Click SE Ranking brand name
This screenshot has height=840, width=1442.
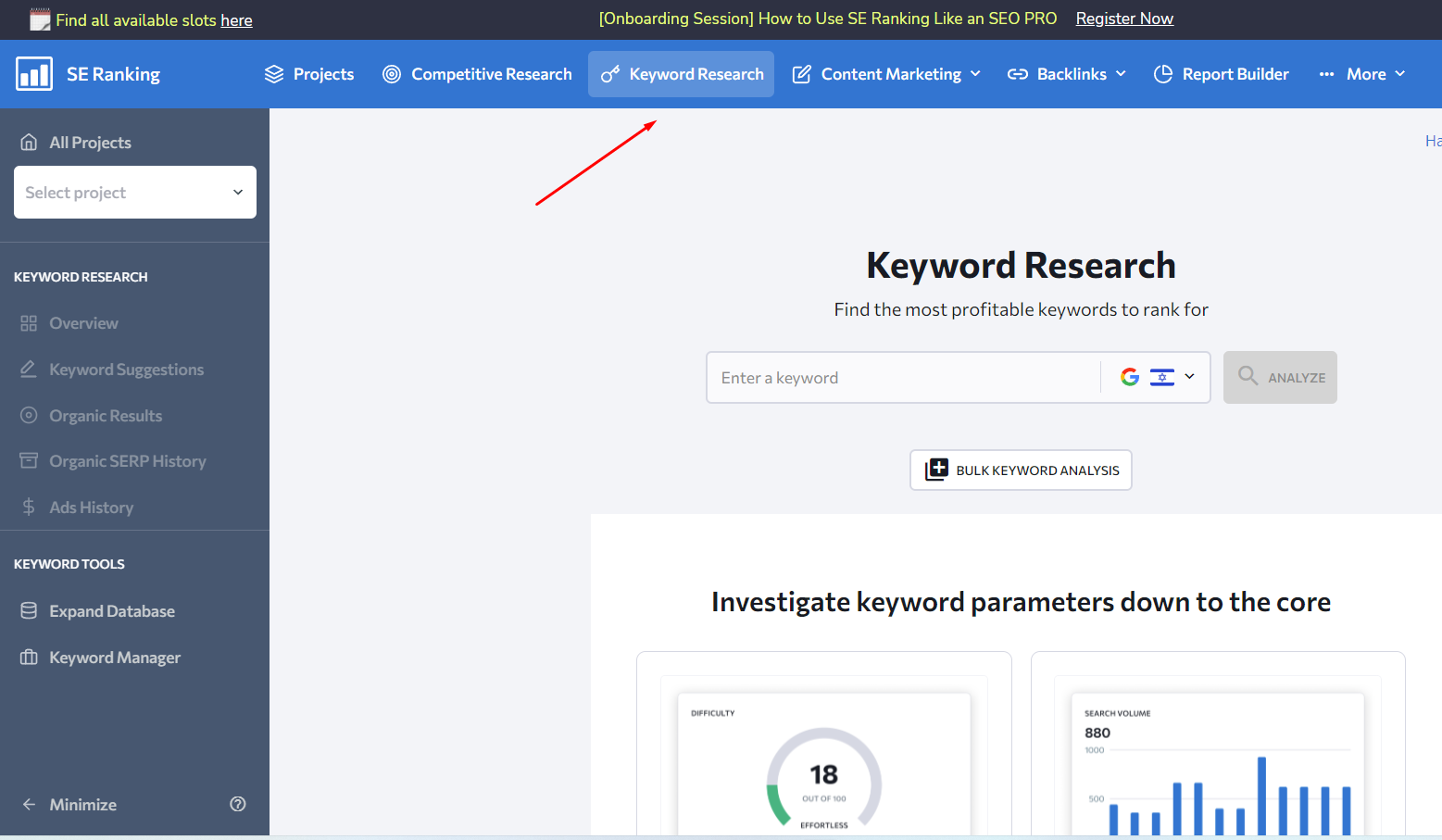(x=113, y=74)
